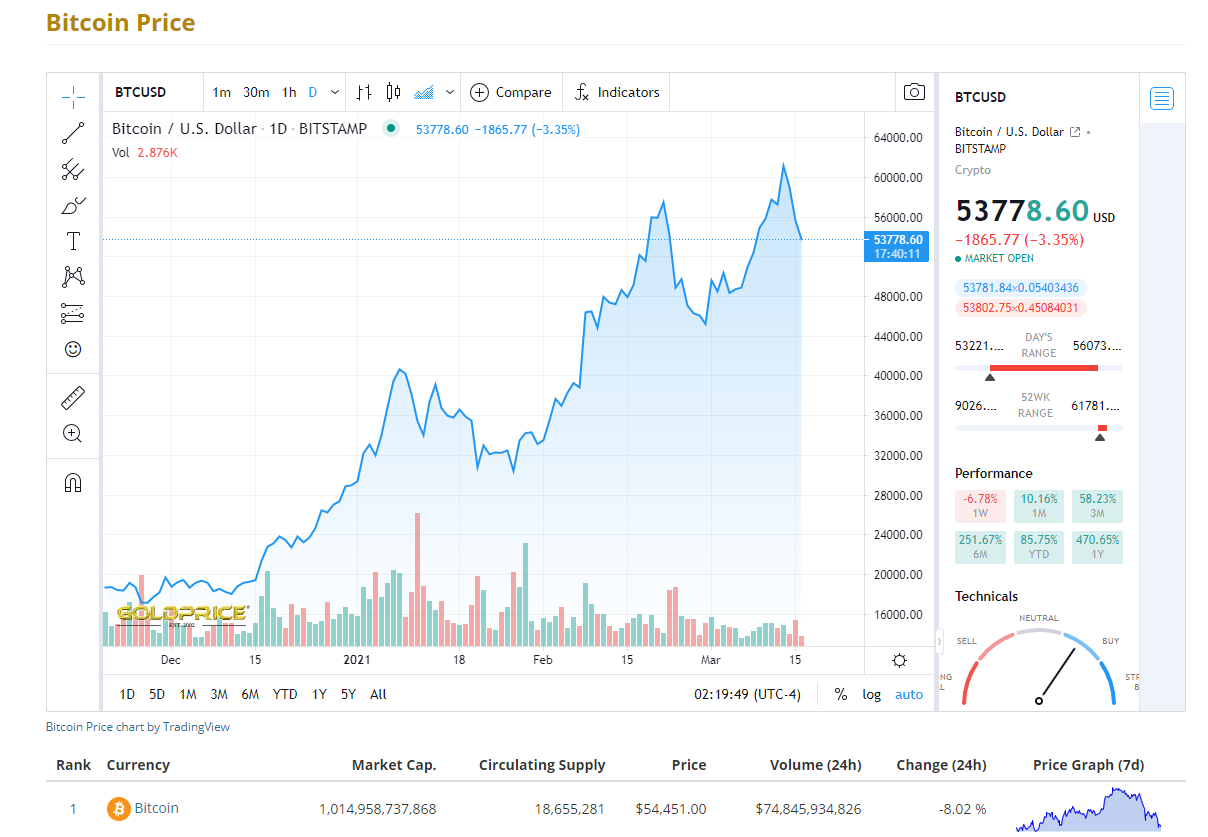Click the BTCUSD symbol search field
1208x837 pixels.
click(153, 92)
